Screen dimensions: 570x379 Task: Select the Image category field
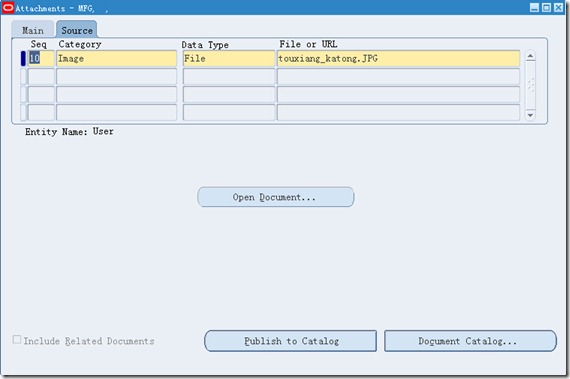tap(116, 59)
